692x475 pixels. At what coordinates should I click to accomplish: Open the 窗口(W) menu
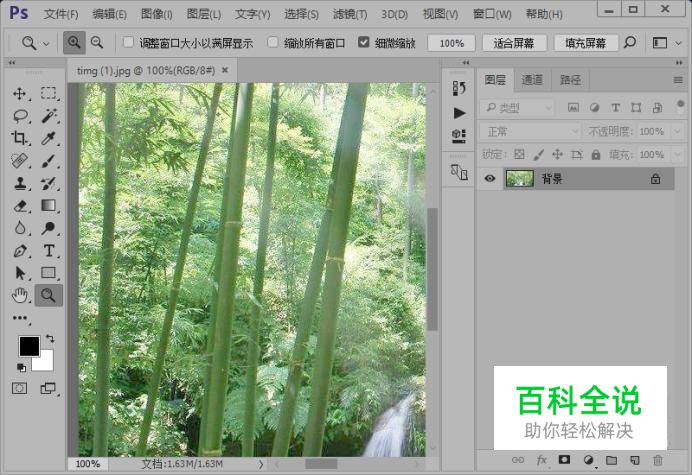[x=492, y=14]
